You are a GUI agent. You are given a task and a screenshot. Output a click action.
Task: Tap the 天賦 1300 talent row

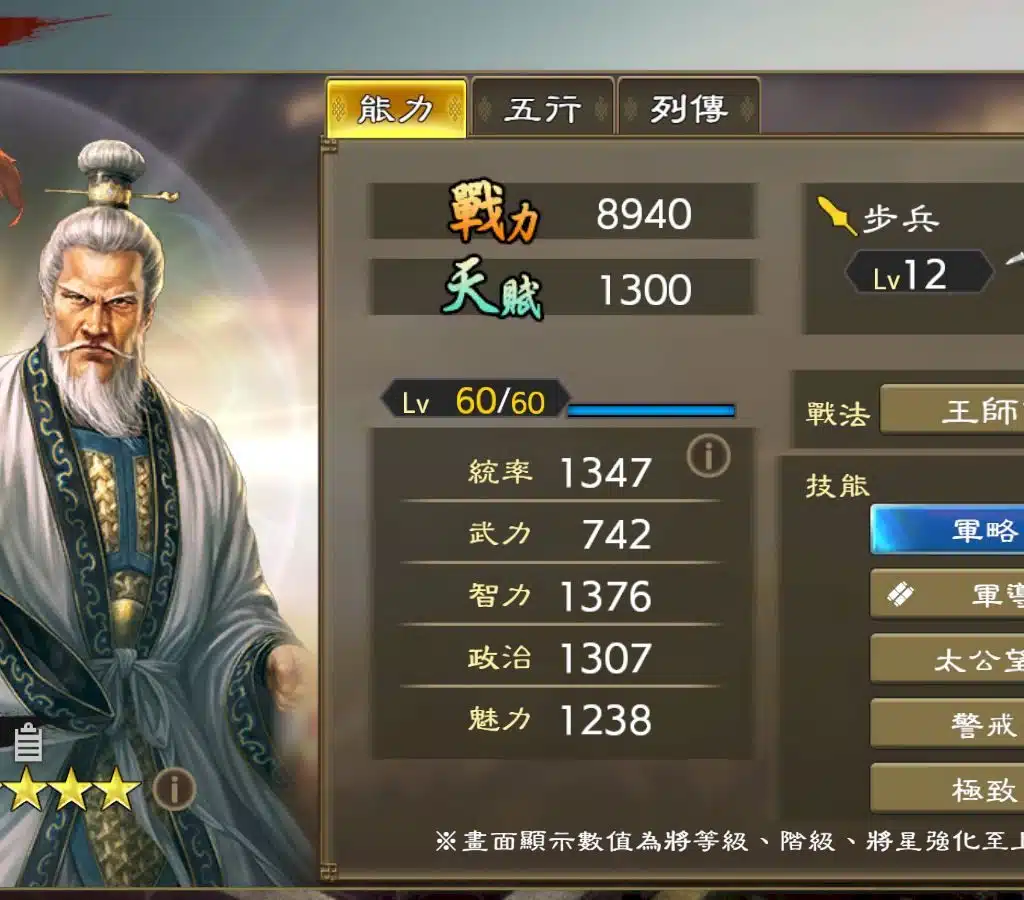(562, 287)
